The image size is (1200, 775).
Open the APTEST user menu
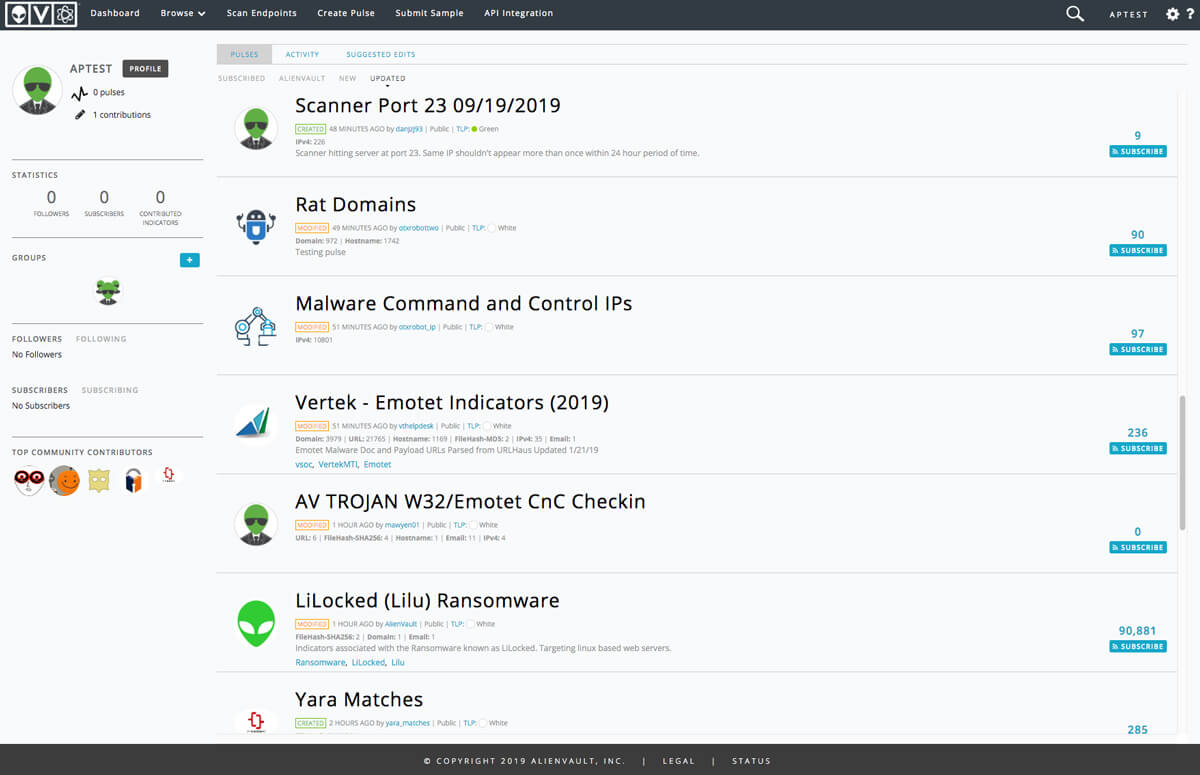coord(1128,15)
